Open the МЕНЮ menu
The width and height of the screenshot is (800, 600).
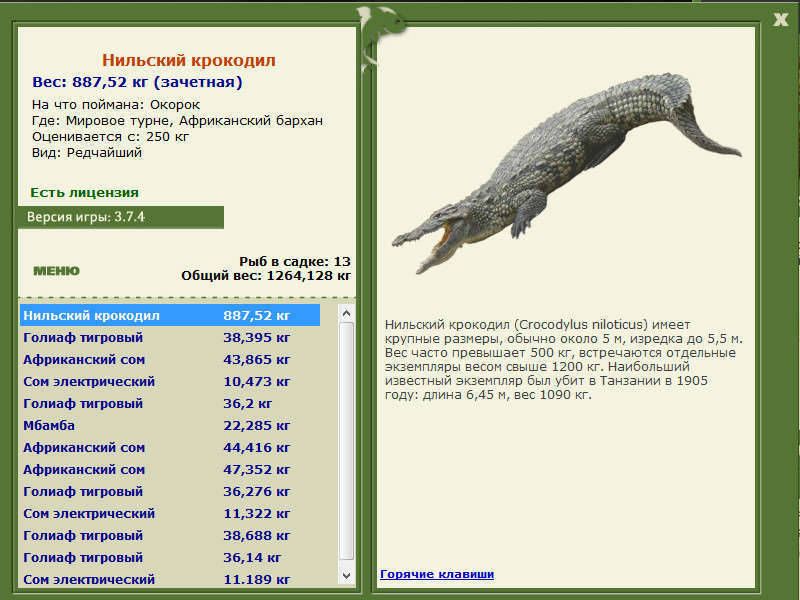tap(56, 271)
